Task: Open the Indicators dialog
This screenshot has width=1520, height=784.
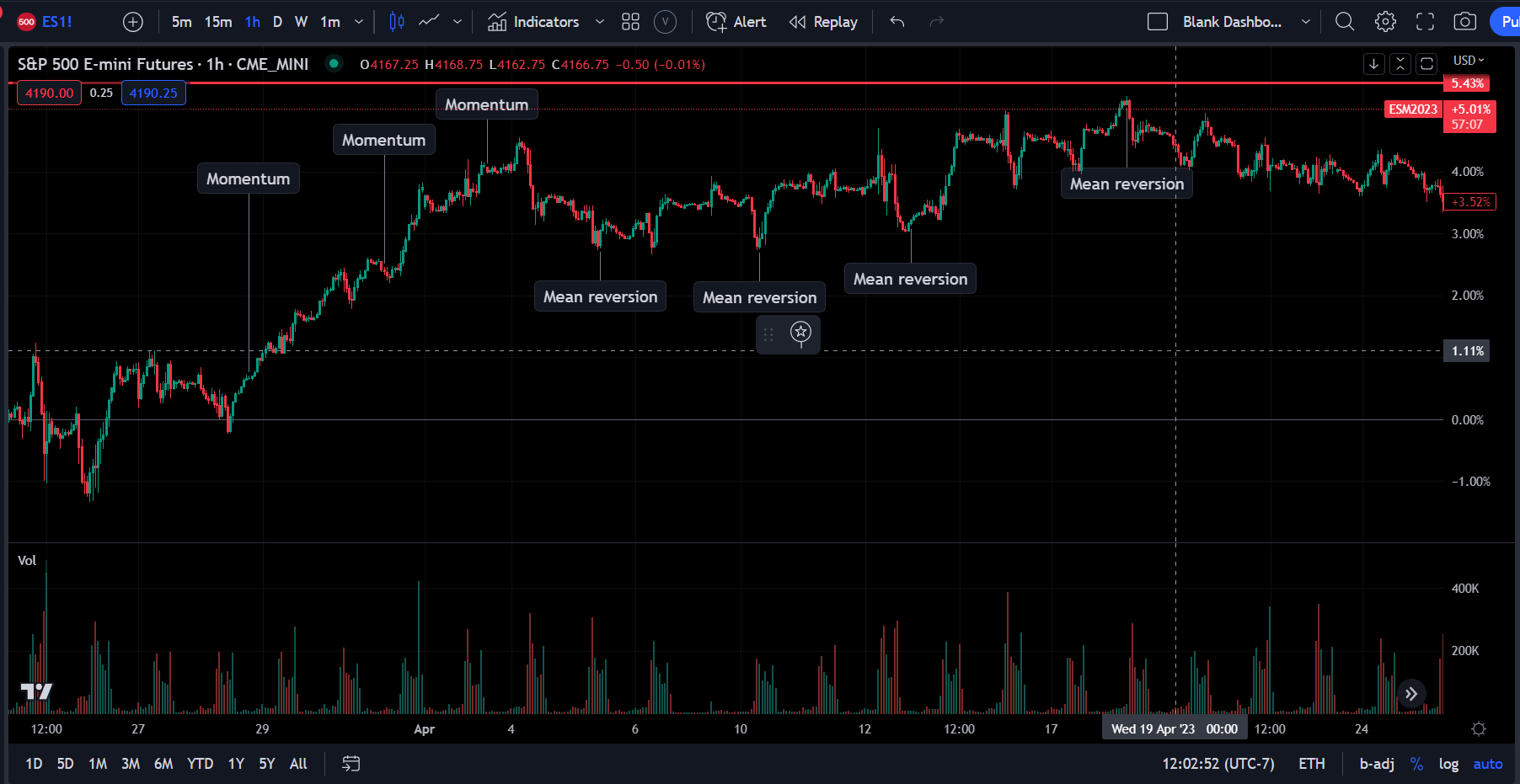Action: point(533,22)
